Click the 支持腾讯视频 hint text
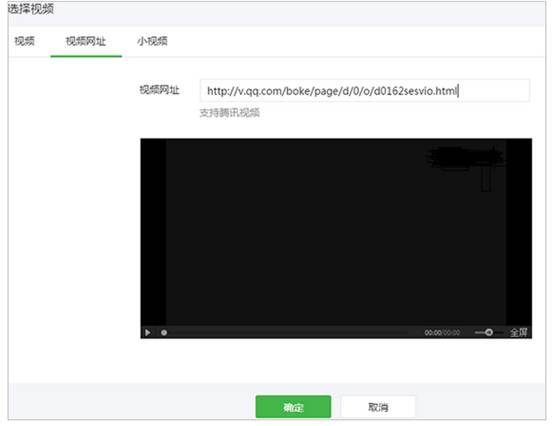553x426 pixels. [230, 113]
